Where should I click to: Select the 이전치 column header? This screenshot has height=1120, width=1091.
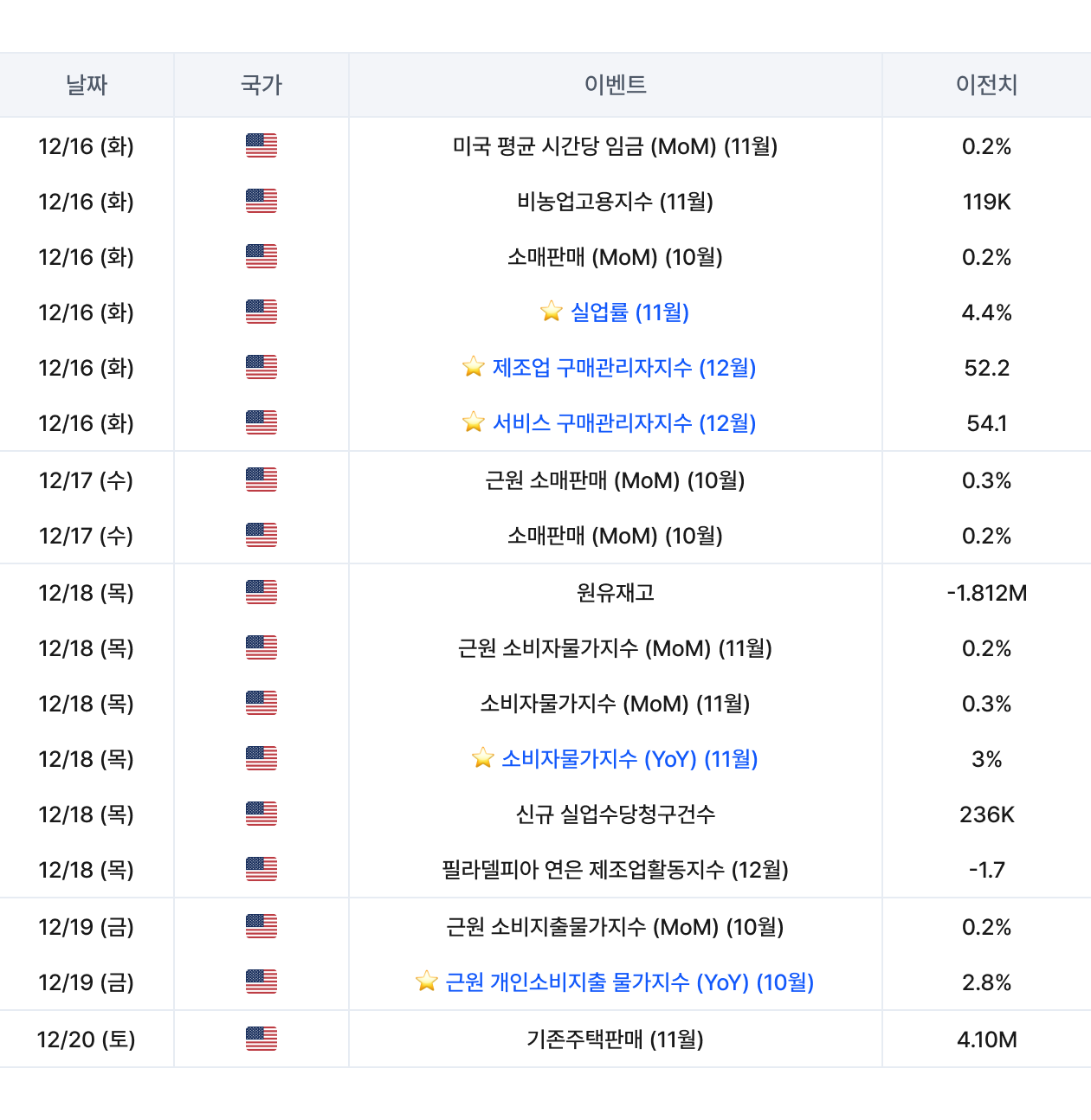[986, 85]
